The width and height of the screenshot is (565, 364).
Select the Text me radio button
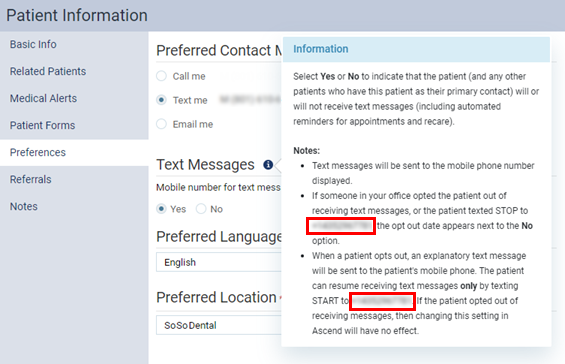coord(161,100)
